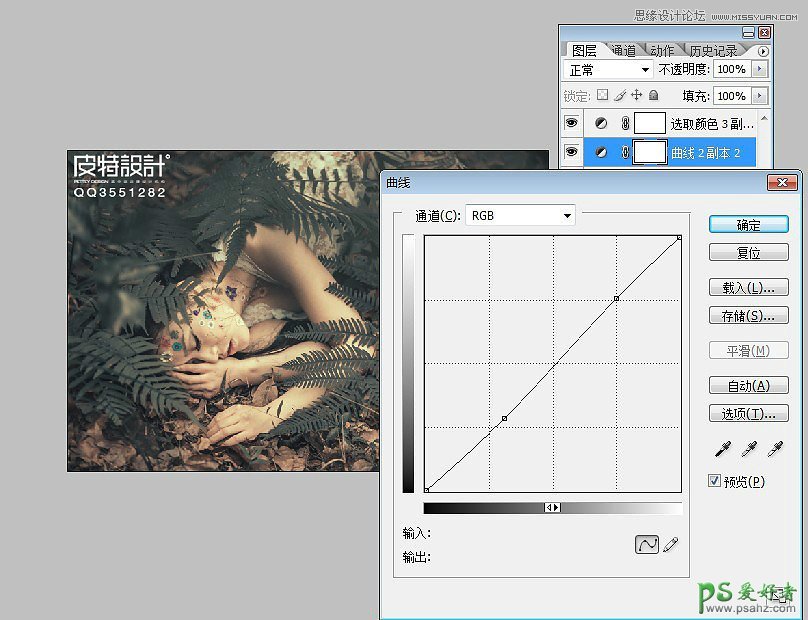Open the 不透明度 opacity slider arrow
The height and width of the screenshot is (620, 808).
click(x=760, y=70)
